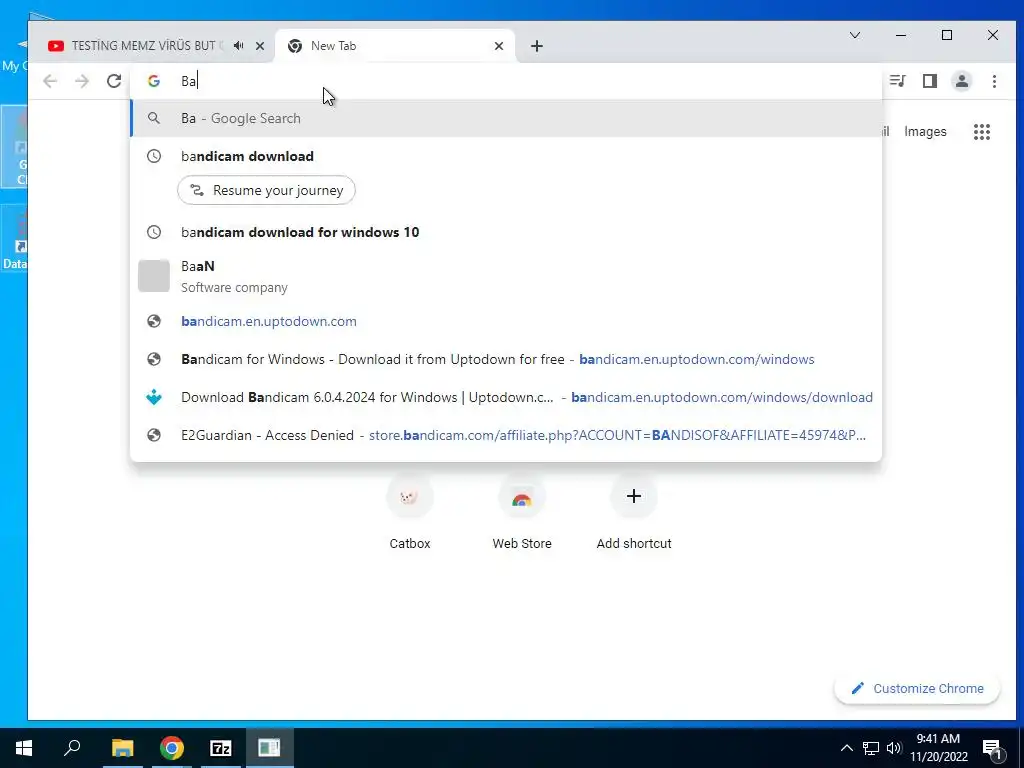The height and width of the screenshot is (768, 1024).
Task: Open 7-Zip from the taskbar
Action: 221,747
